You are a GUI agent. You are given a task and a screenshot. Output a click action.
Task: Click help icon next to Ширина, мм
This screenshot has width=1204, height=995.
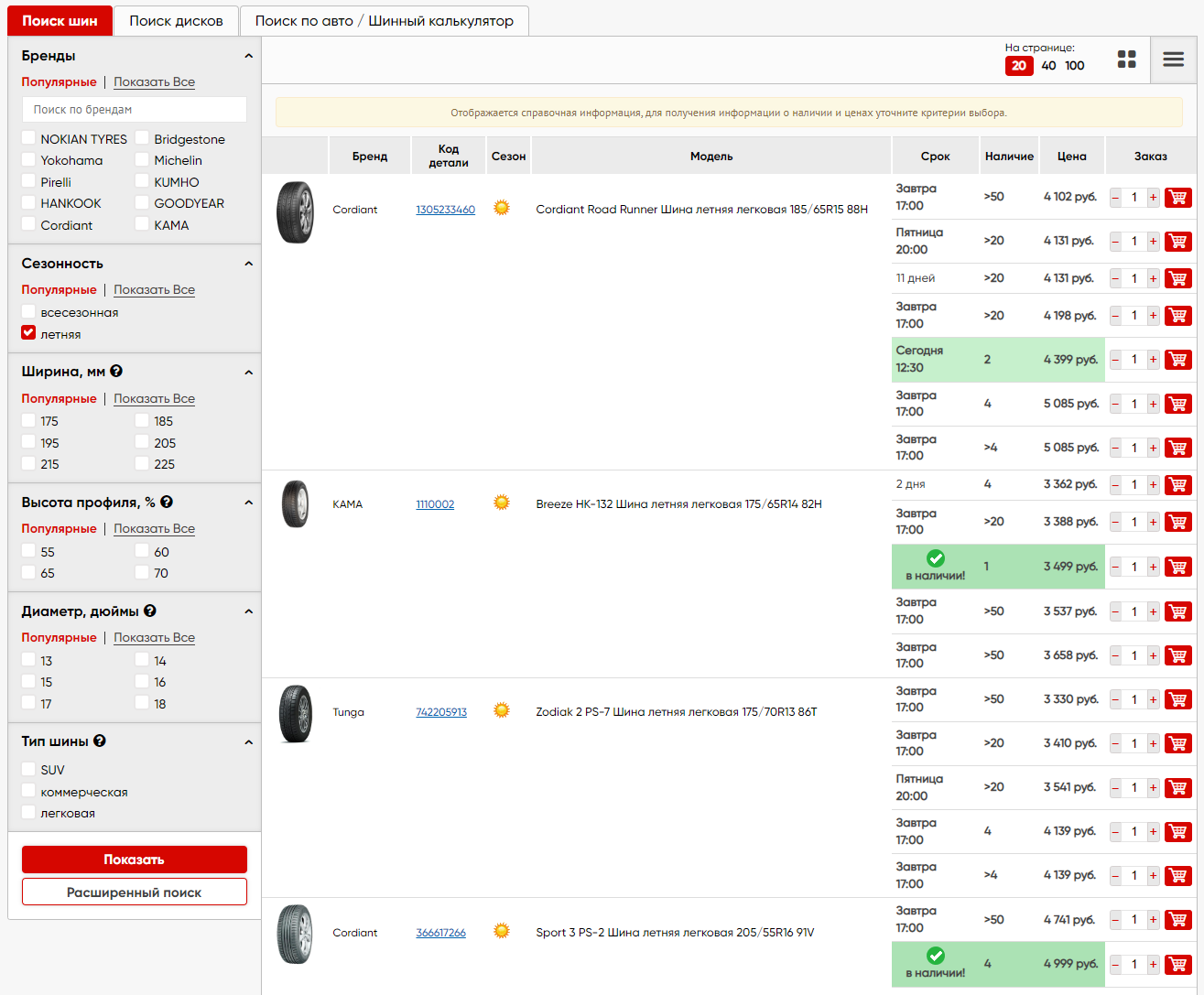(116, 372)
